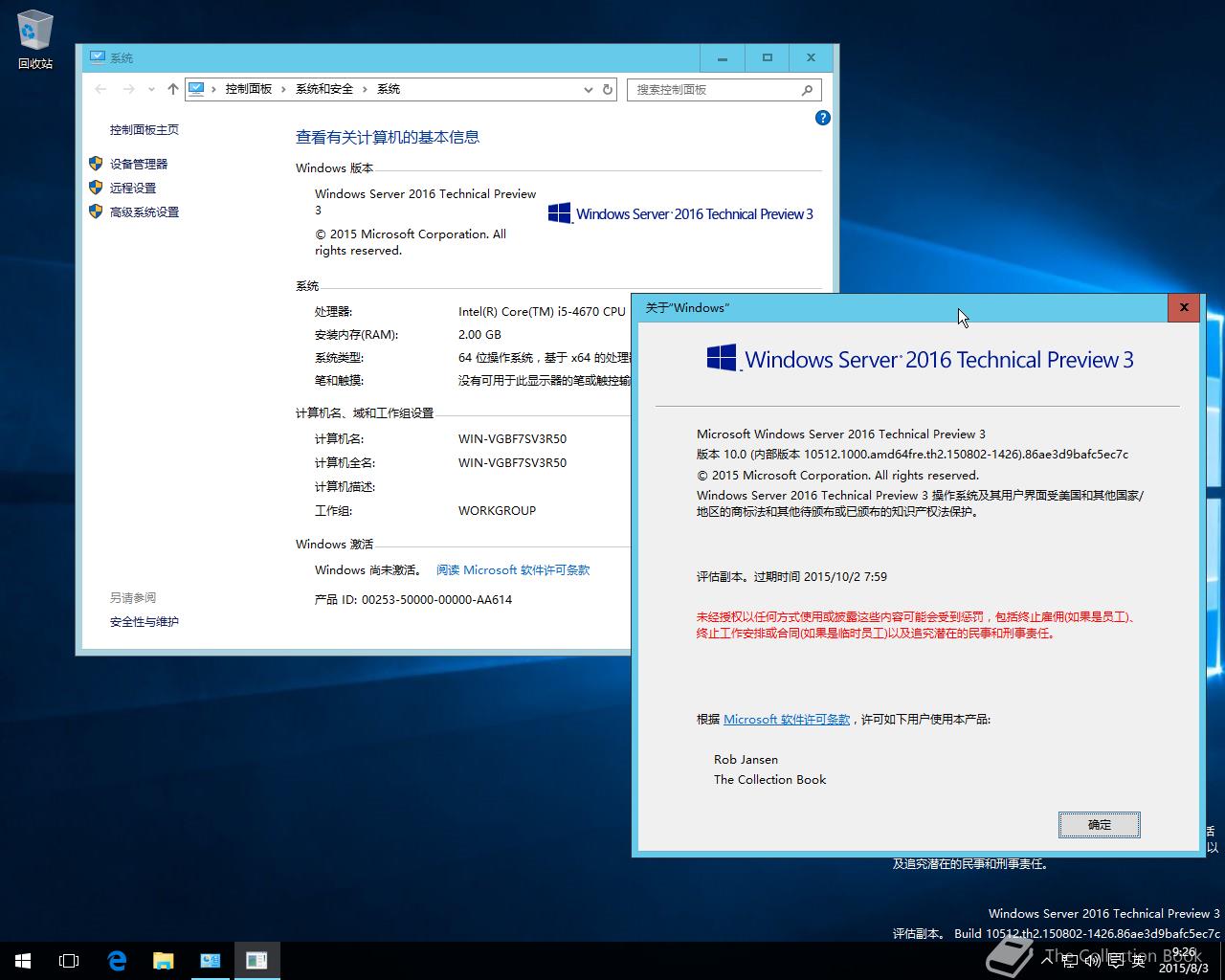Open 阅读 Microsoft 软件许可条款 link

tap(513, 569)
